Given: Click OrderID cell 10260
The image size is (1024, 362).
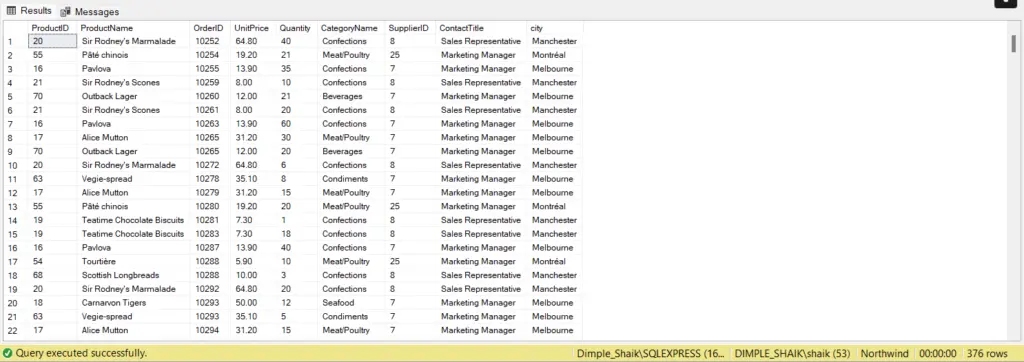Looking at the screenshot, I should [x=210, y=96].
